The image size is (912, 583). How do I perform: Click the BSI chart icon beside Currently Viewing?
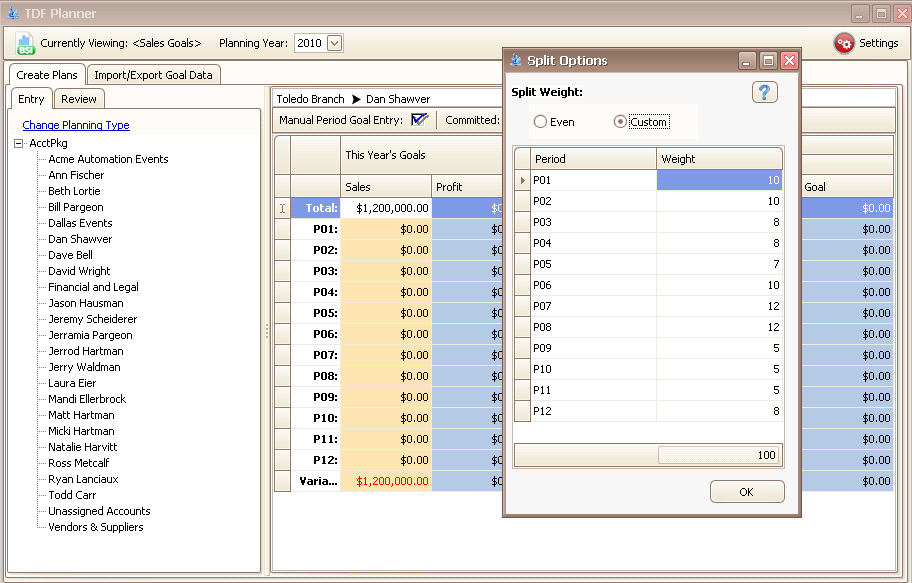[25, 44]
